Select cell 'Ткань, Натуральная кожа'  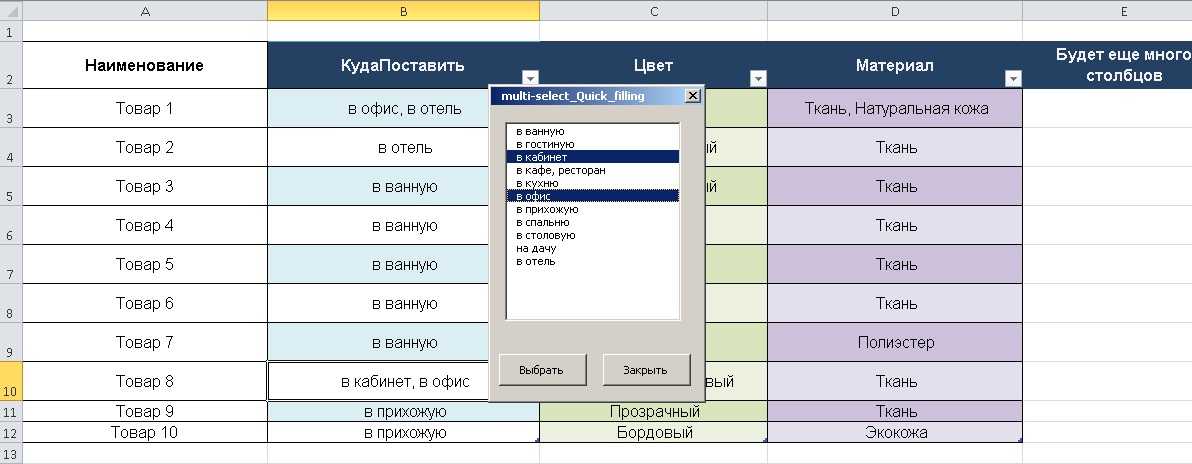click(895, 108)
